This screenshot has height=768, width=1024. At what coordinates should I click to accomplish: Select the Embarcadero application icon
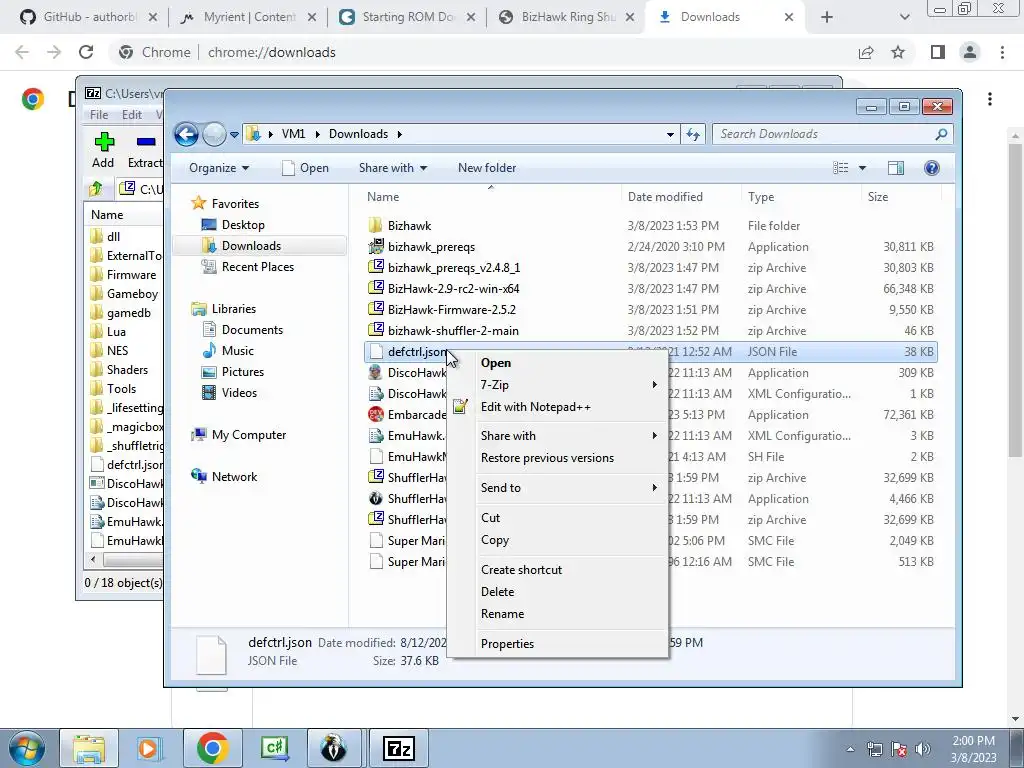point(376,415)
